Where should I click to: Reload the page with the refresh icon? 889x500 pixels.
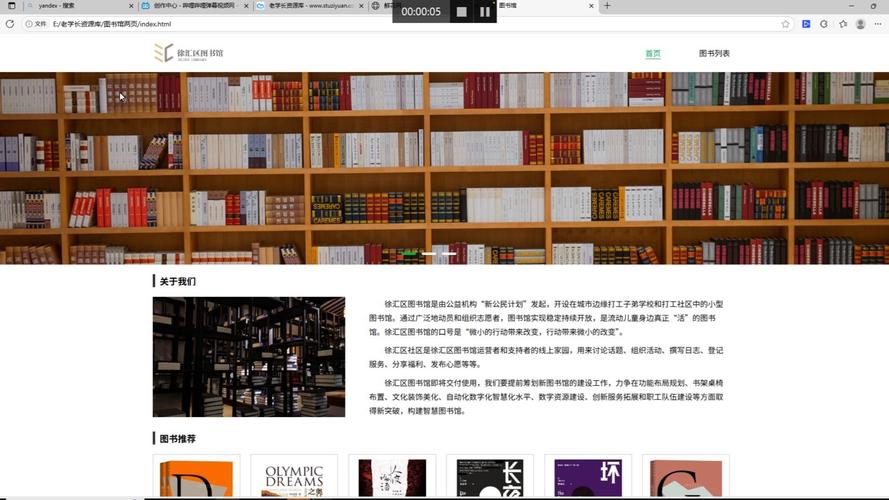click(x=10, y=24)
